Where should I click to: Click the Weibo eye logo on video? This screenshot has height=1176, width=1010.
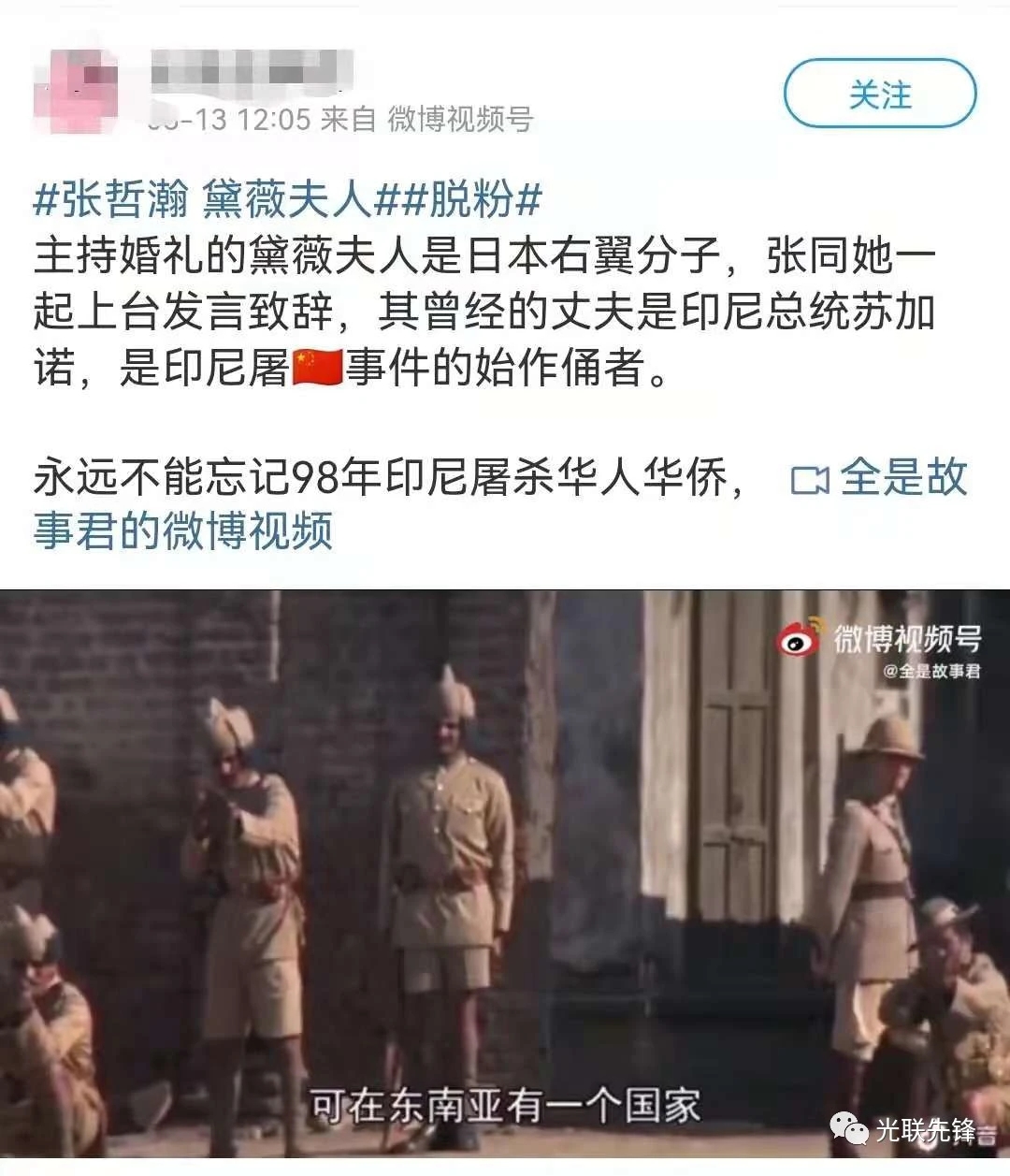[801, 638]
